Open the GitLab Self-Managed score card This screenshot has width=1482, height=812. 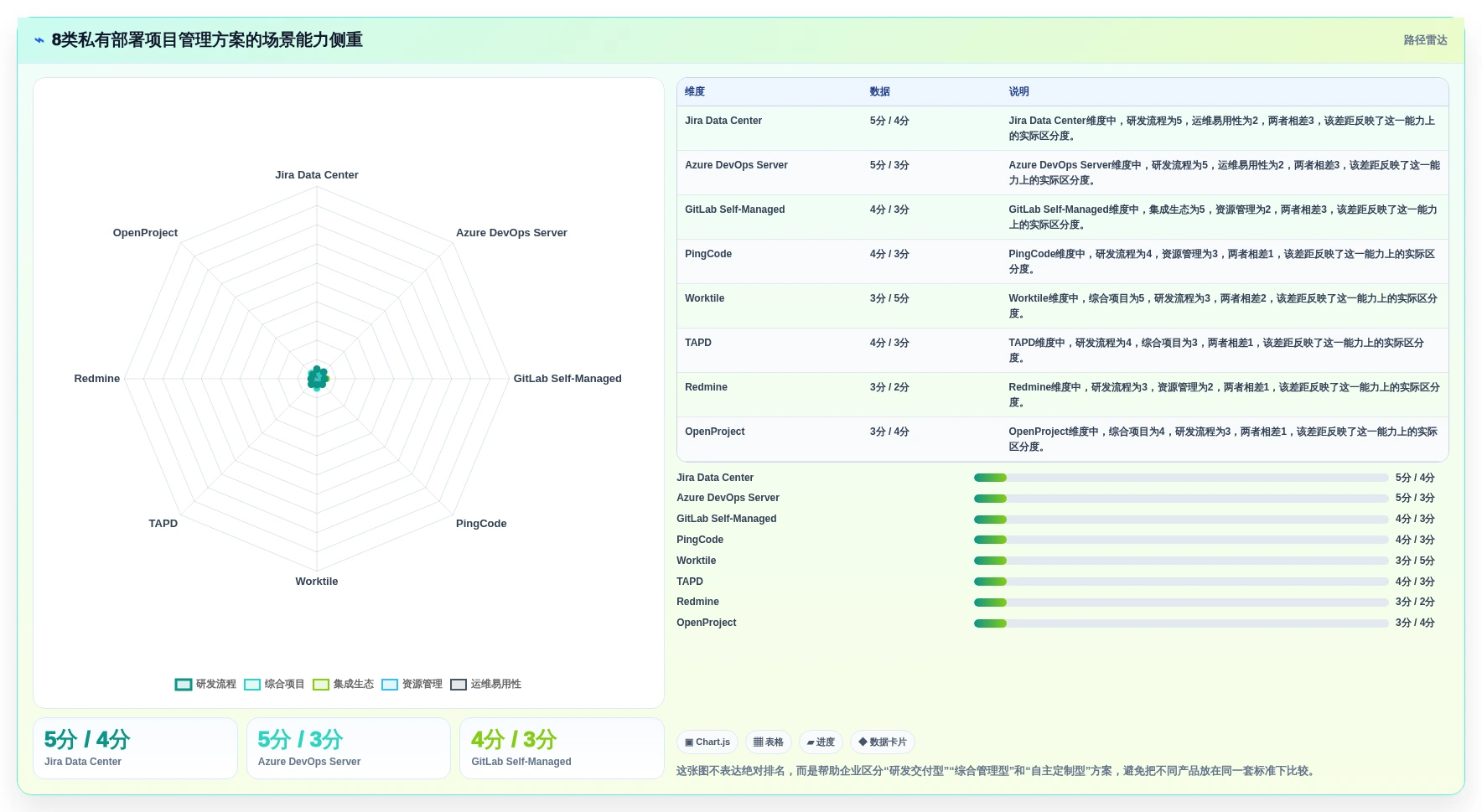(x=562, y=748)
